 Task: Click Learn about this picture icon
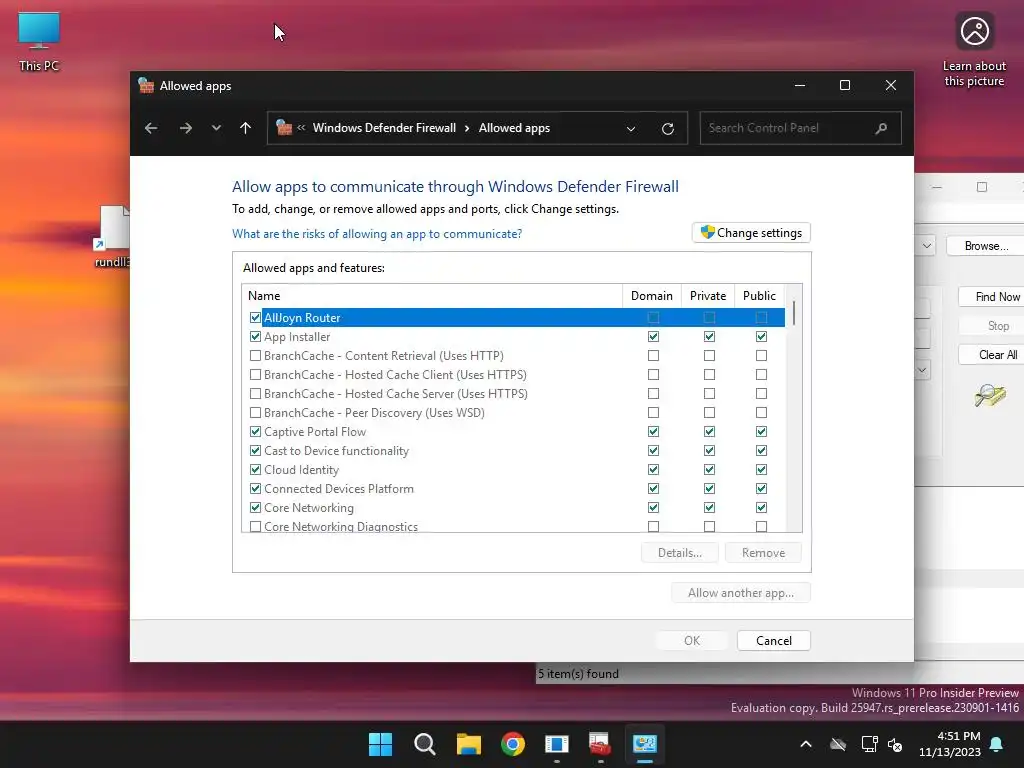click(x=974, y=50)
